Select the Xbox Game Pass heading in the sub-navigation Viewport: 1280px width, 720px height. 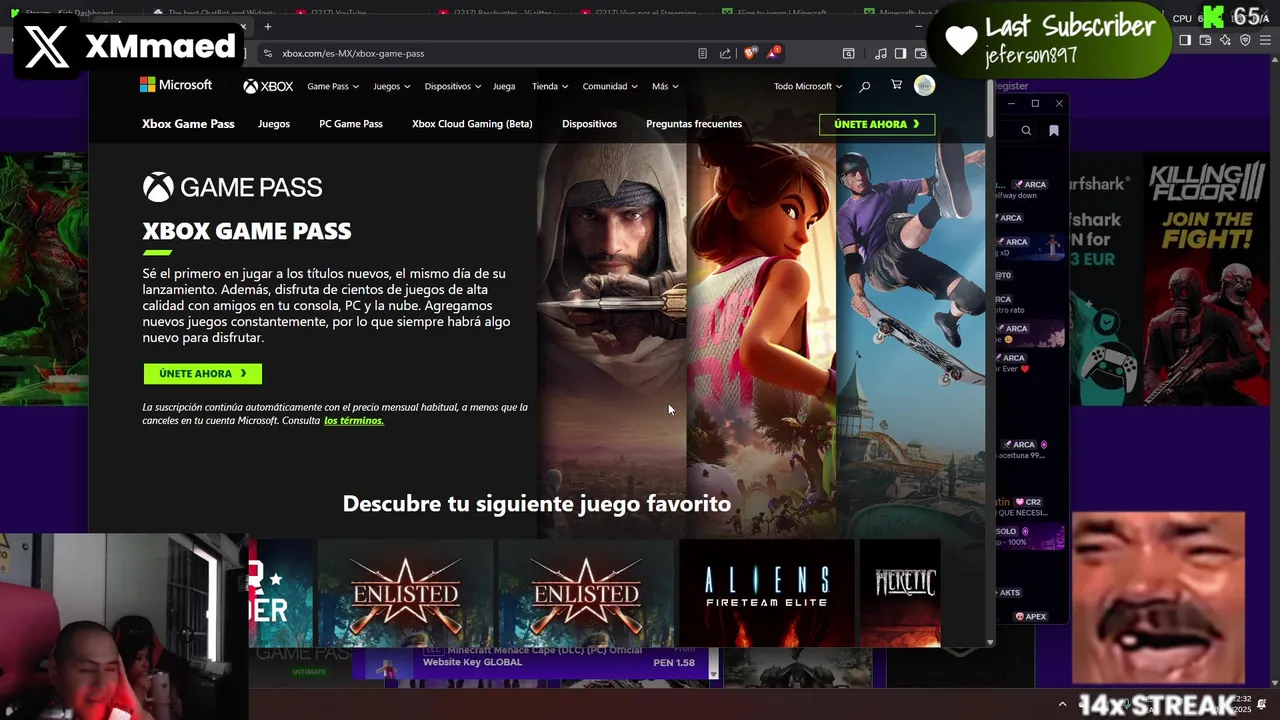pyautogui.click(x=188, y=124)
